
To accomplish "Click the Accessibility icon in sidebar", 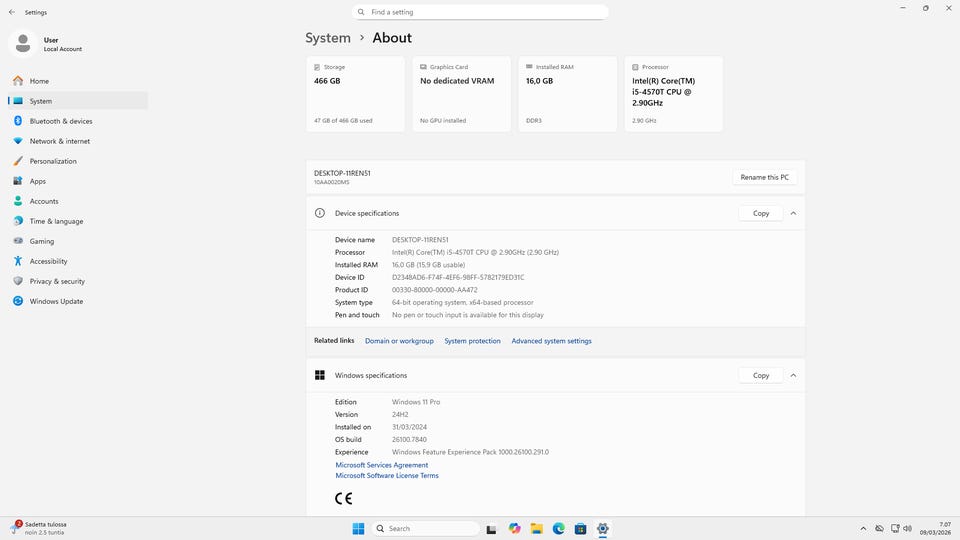I will coord(18,261).
